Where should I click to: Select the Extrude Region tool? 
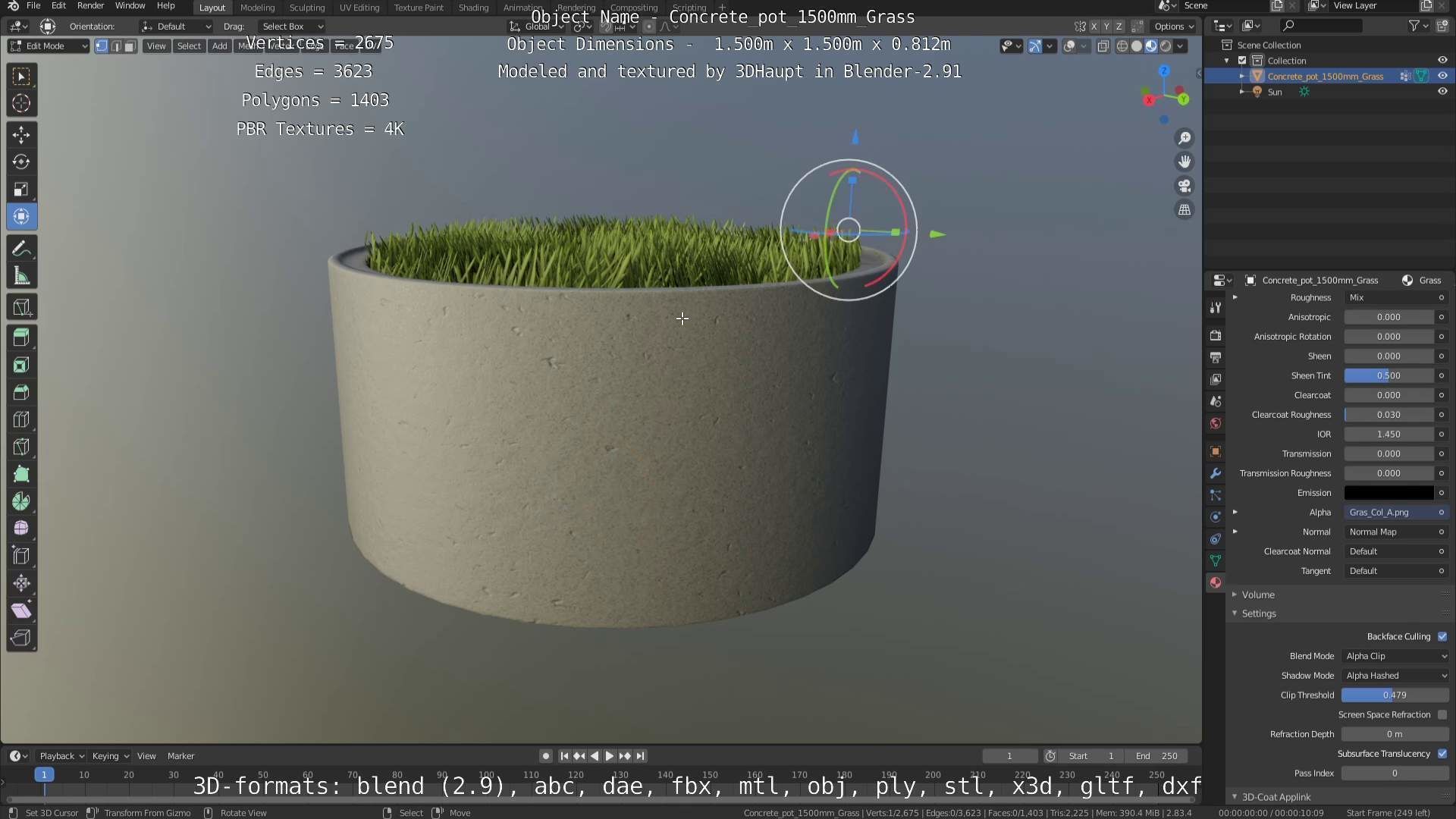(21, 337)
